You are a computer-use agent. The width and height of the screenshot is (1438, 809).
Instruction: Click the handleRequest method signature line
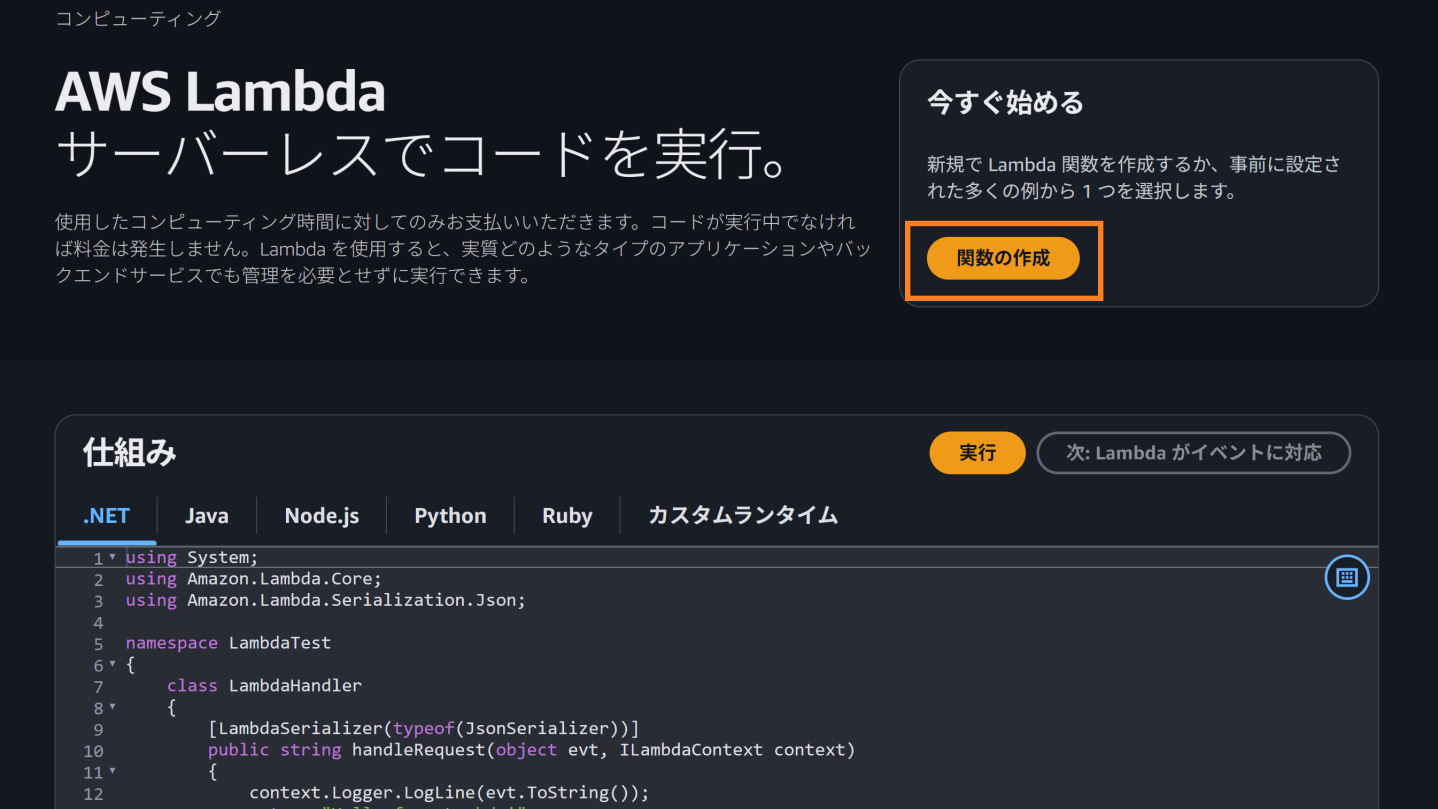[531, 750]
